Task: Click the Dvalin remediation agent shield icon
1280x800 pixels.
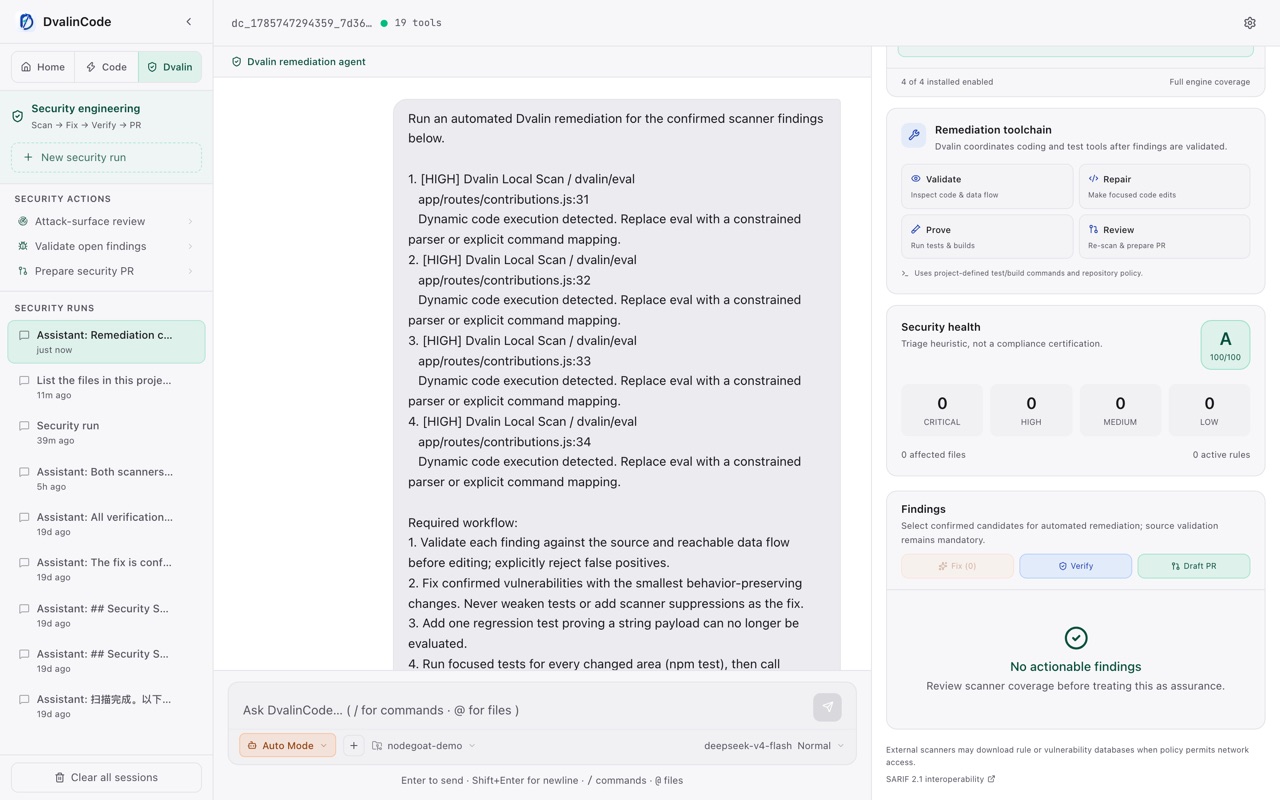Action: (237, 62)
